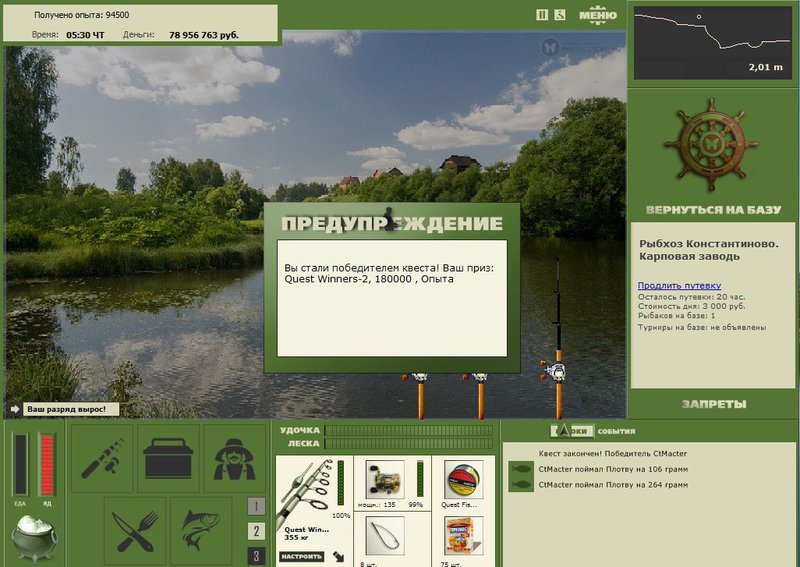Click 'CtMacter поймал Плотву на 264 грамм'
This screenshot has width=800, height=567.
(613, 485)
